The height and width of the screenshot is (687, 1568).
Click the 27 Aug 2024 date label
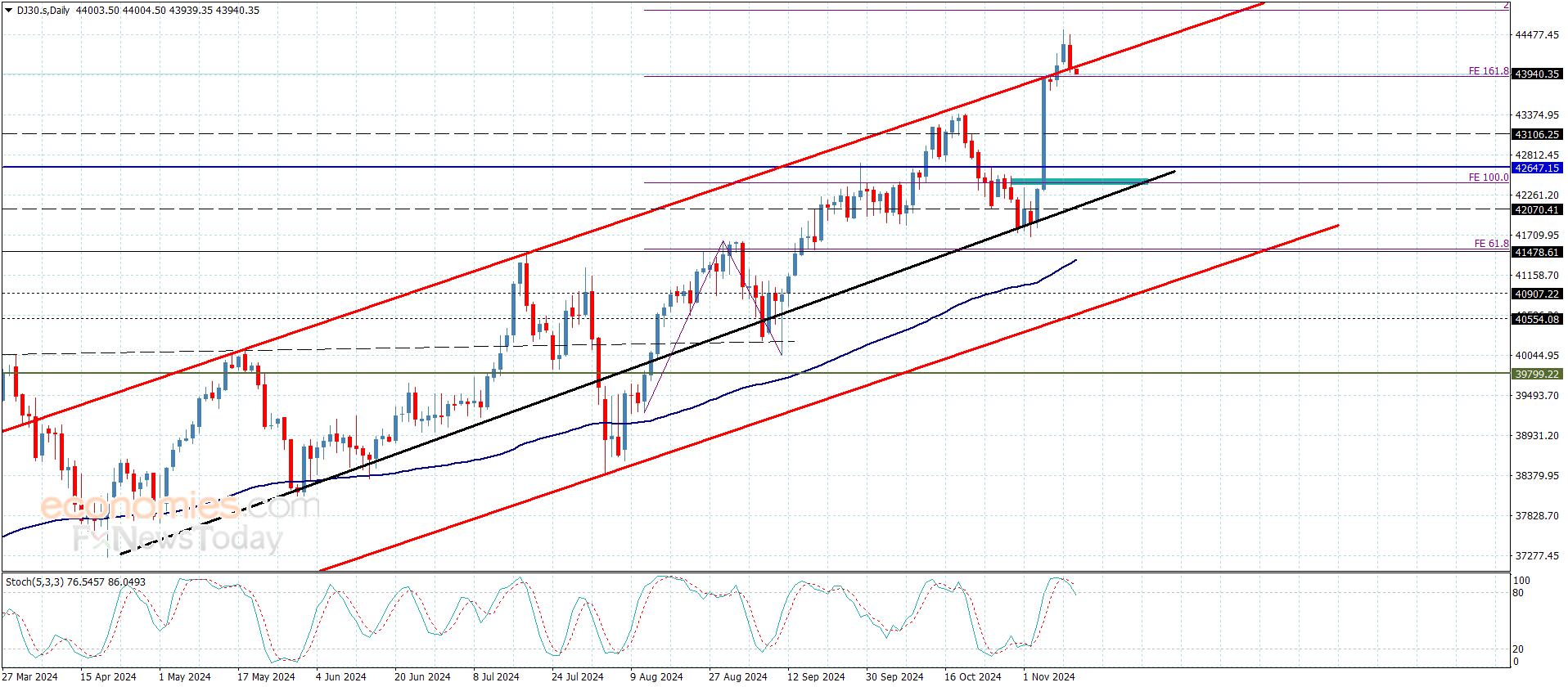[738, 677]
